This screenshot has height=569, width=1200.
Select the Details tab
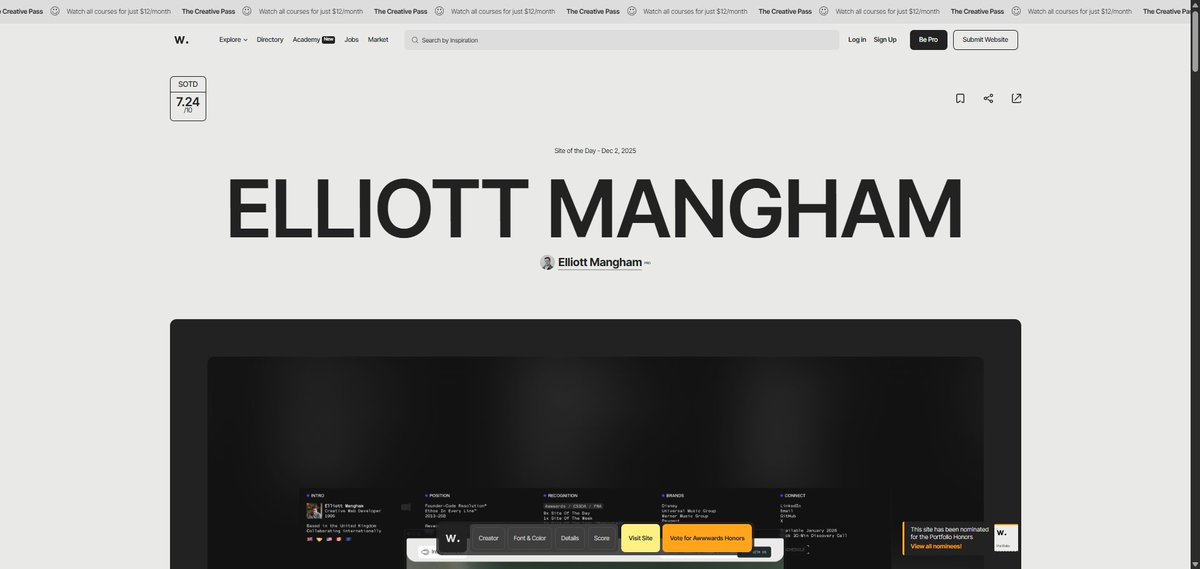point(569,538)
